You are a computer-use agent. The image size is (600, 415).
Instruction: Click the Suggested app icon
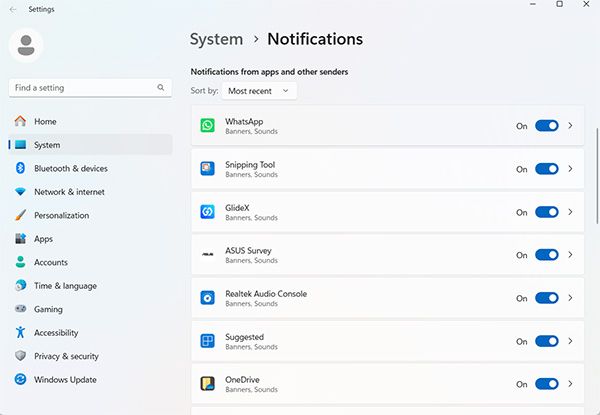click(x=207, y=341)
